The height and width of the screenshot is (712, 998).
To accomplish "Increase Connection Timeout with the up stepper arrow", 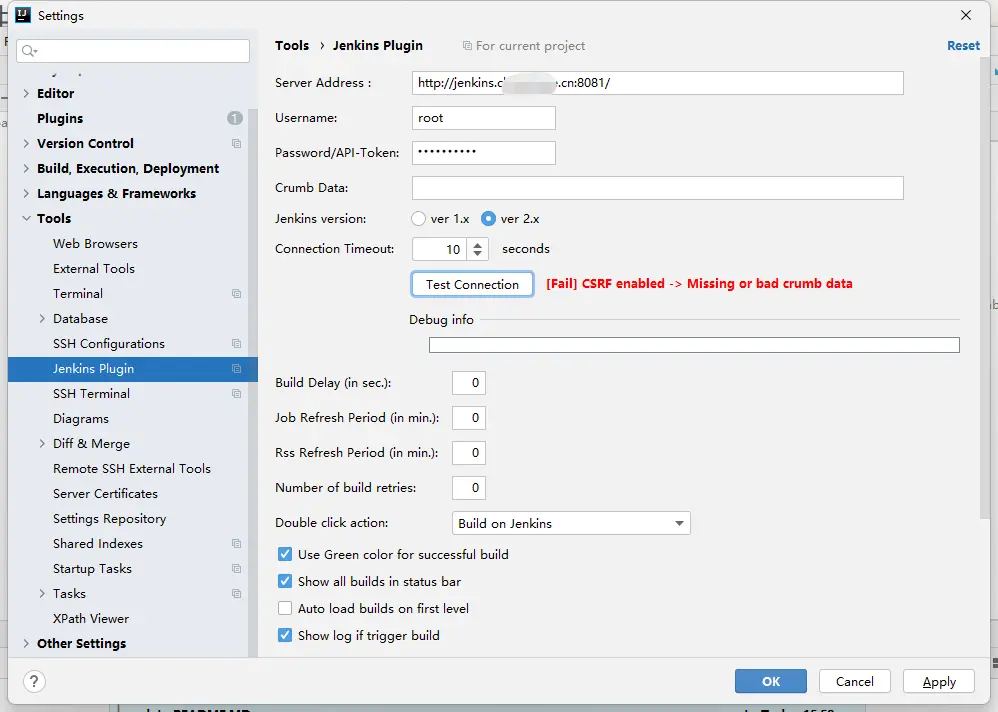I will tap(477, 243).
